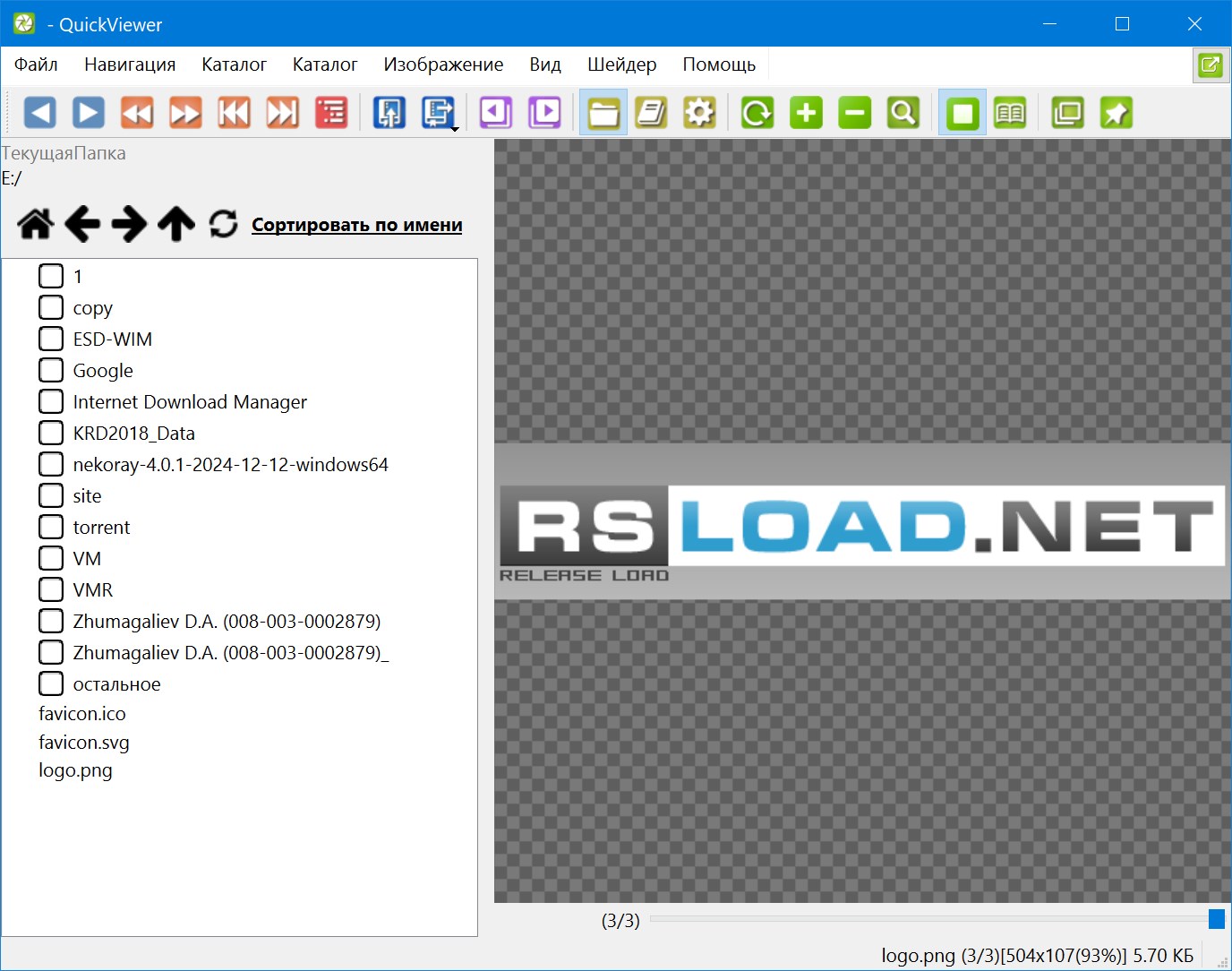1232x971 pixels.
Task: Go to previous page with blue left arrow
Action: [x=39, y=113]
